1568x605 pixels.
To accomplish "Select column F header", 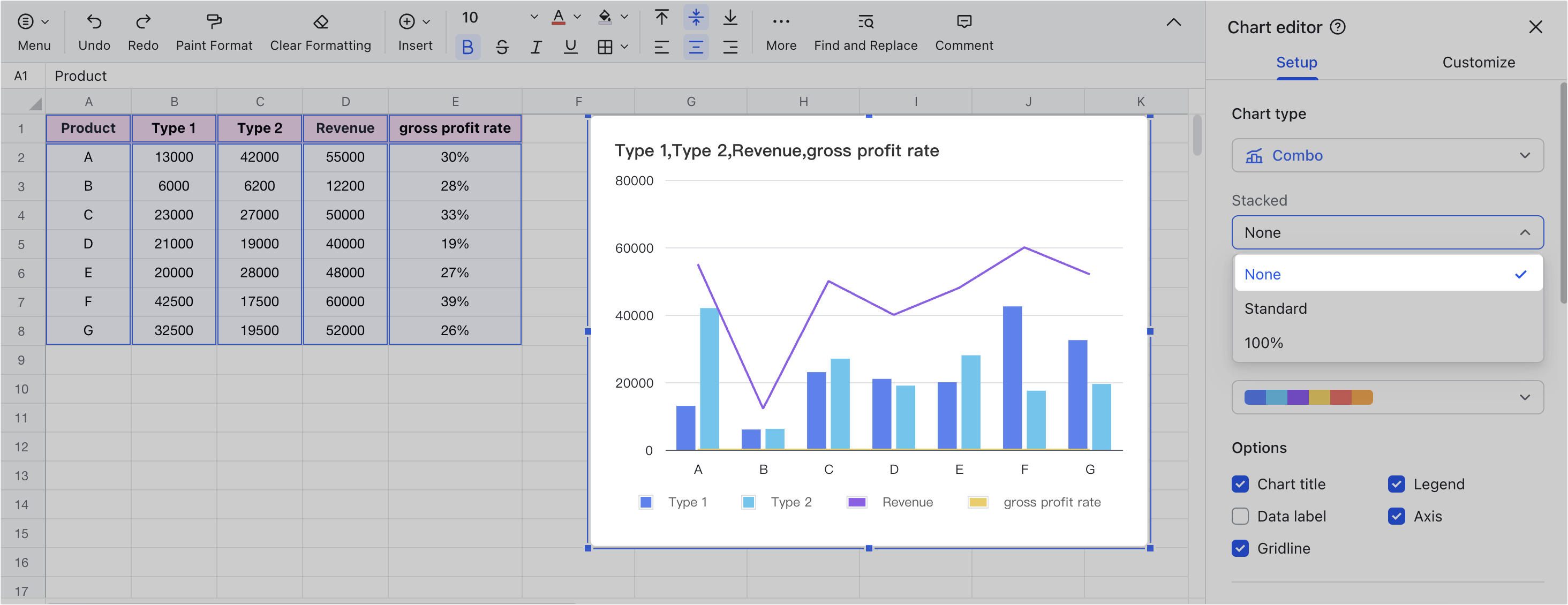I will pos(578,102).
